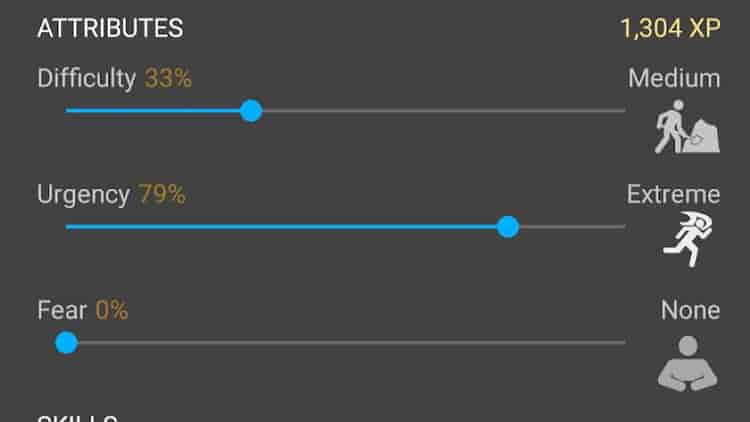The height and width of the screenshot is (422, 750).
Task: Click the ATTRIBUTES section header
Action: point(110,28)
